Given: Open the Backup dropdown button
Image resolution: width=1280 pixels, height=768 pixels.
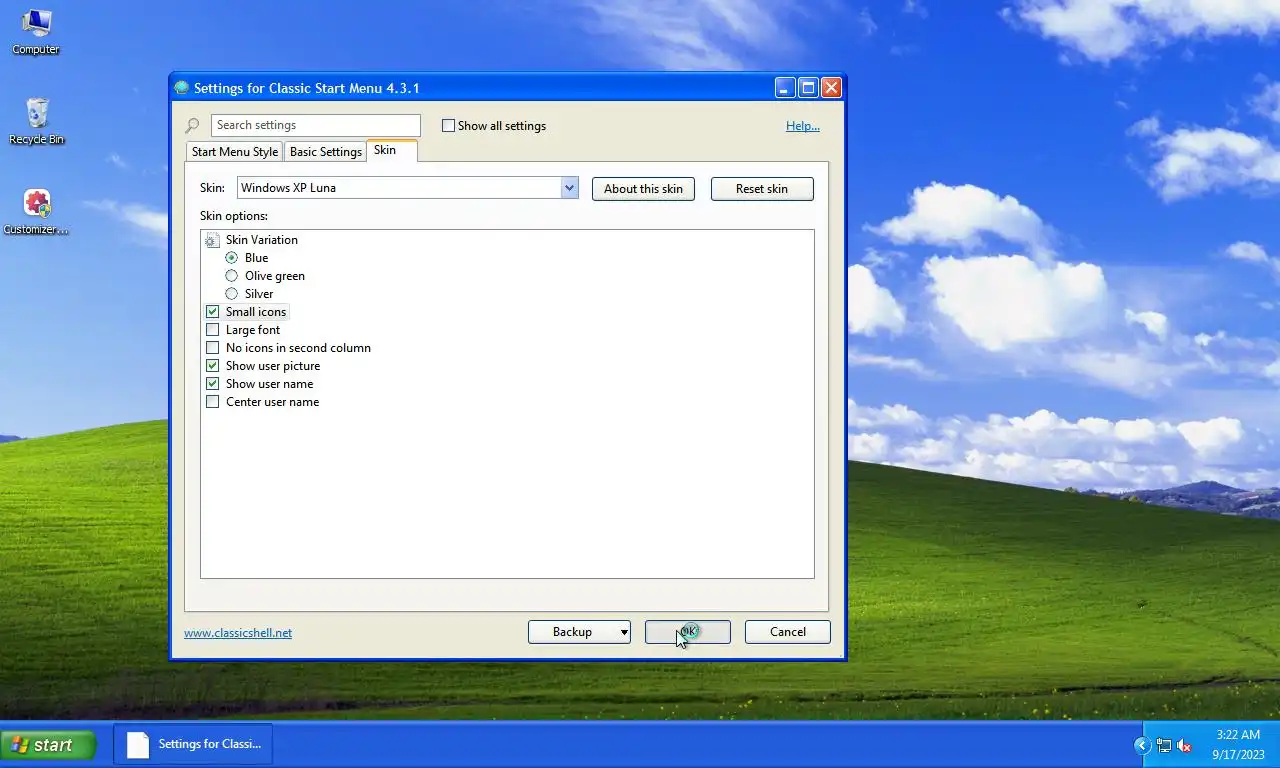Looking at the screenshot, I should pyautogui.click(x=579, y=632).
